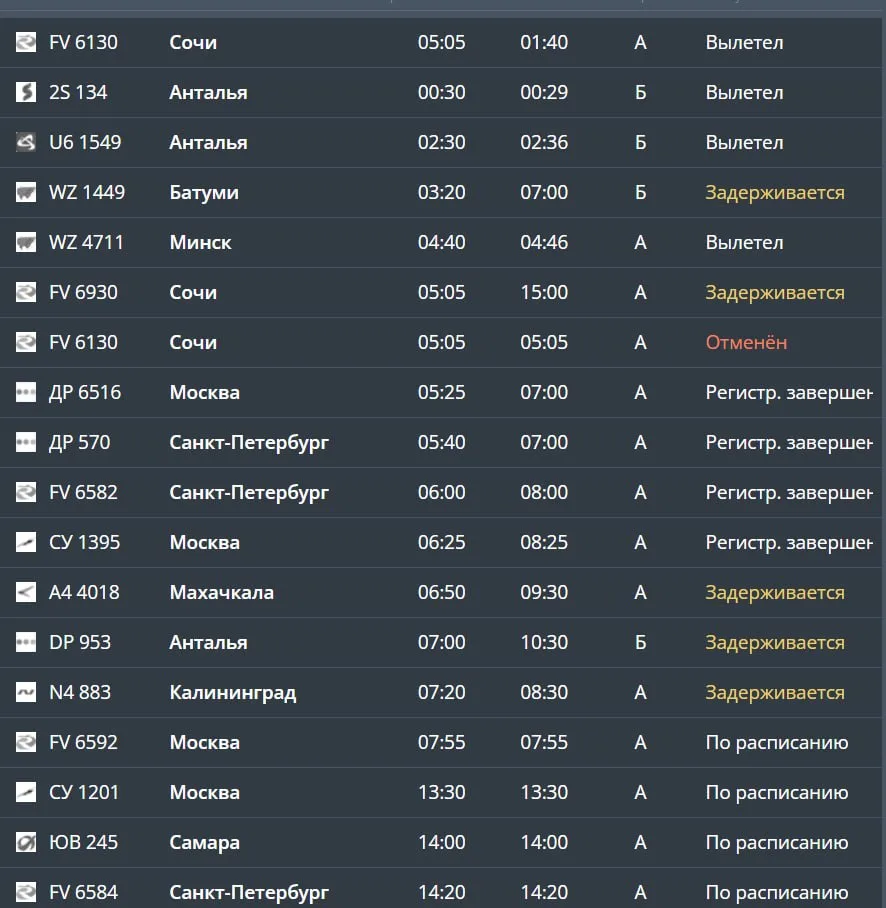Click 'По расписанию' status of flight ЮВ 245

[777, 843]
